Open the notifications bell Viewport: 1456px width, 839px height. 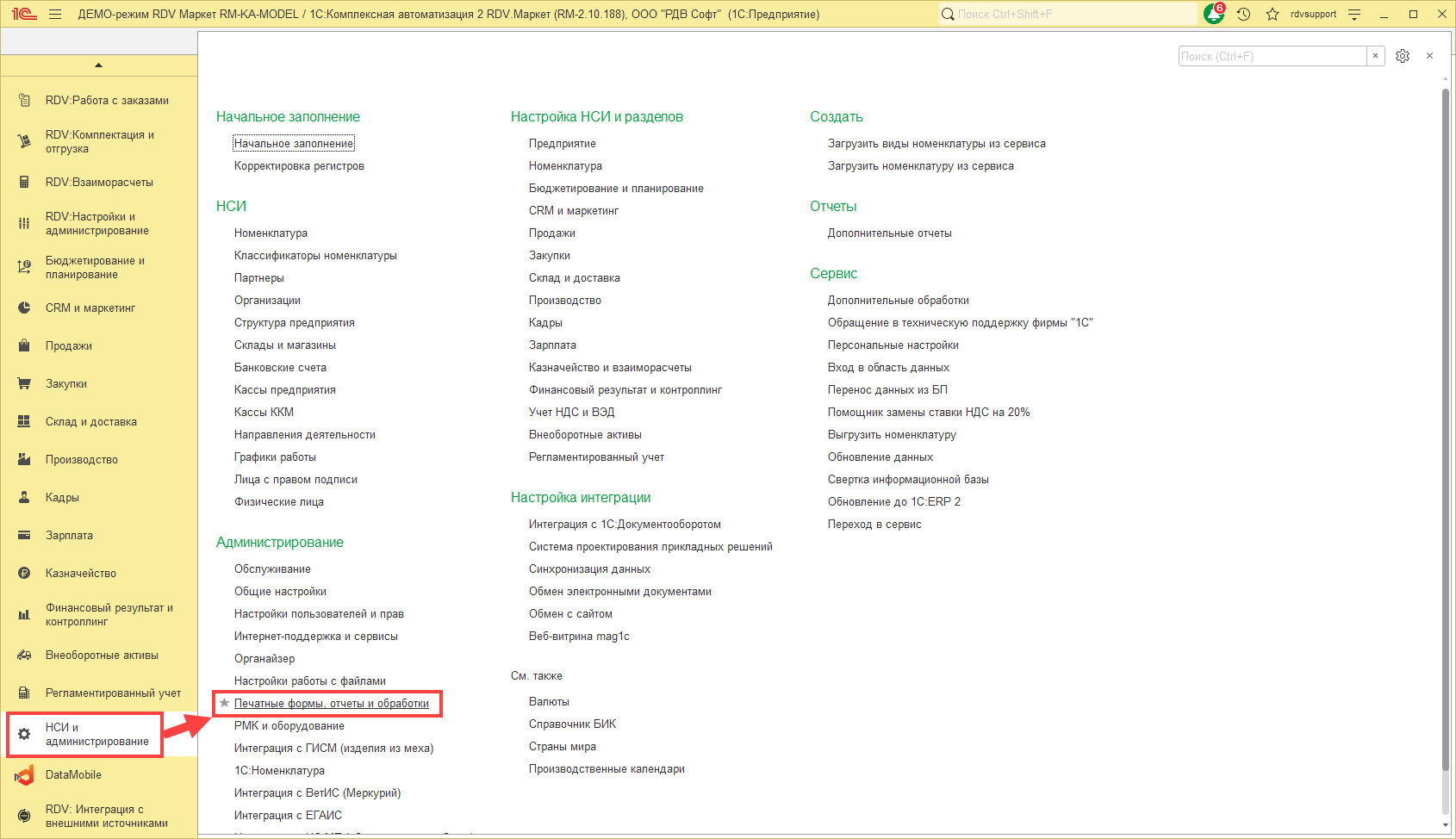click(x=1214, y=14)
